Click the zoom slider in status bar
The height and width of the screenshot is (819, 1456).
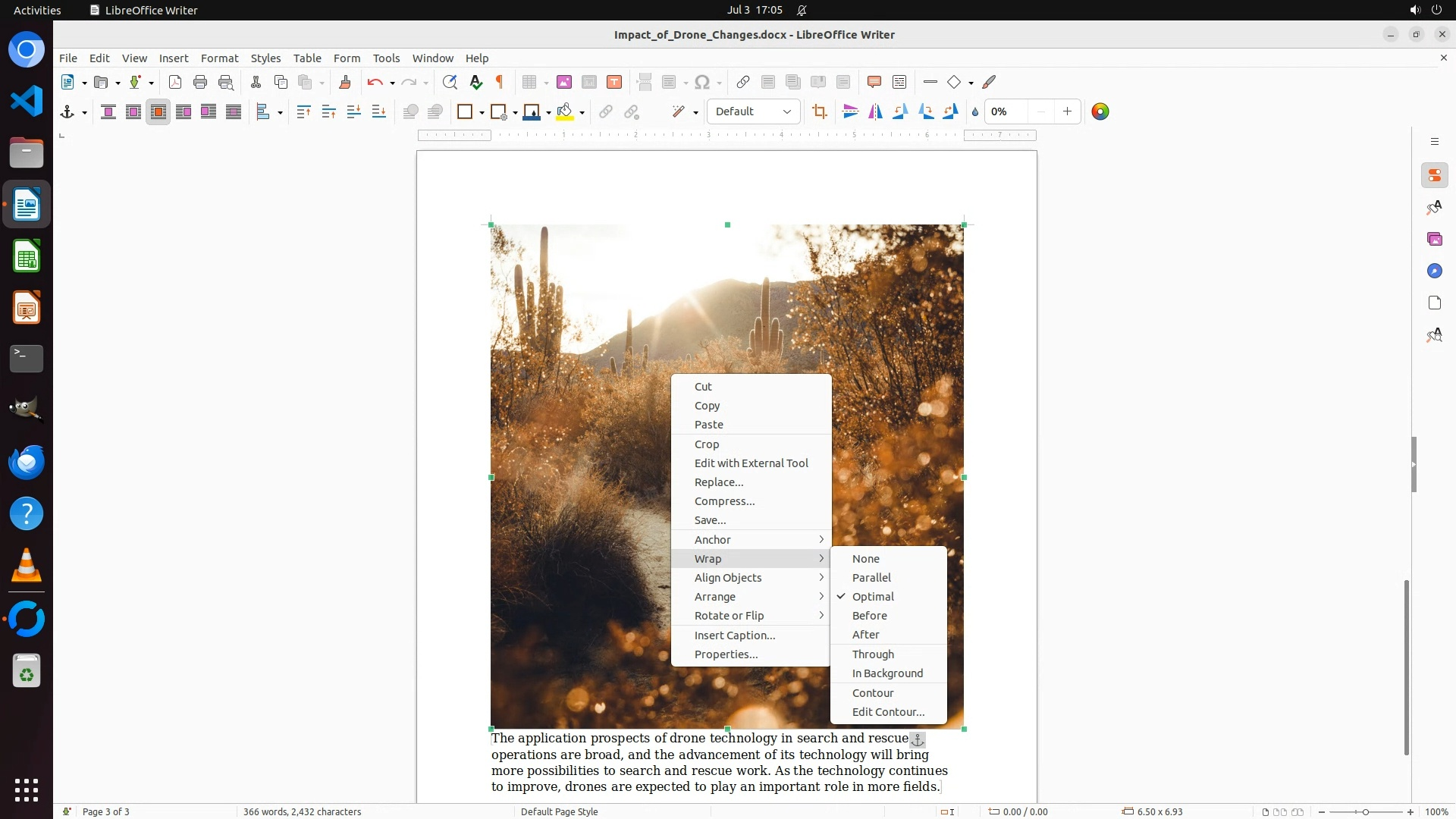pyautogui.click(x=1365, y=811)
